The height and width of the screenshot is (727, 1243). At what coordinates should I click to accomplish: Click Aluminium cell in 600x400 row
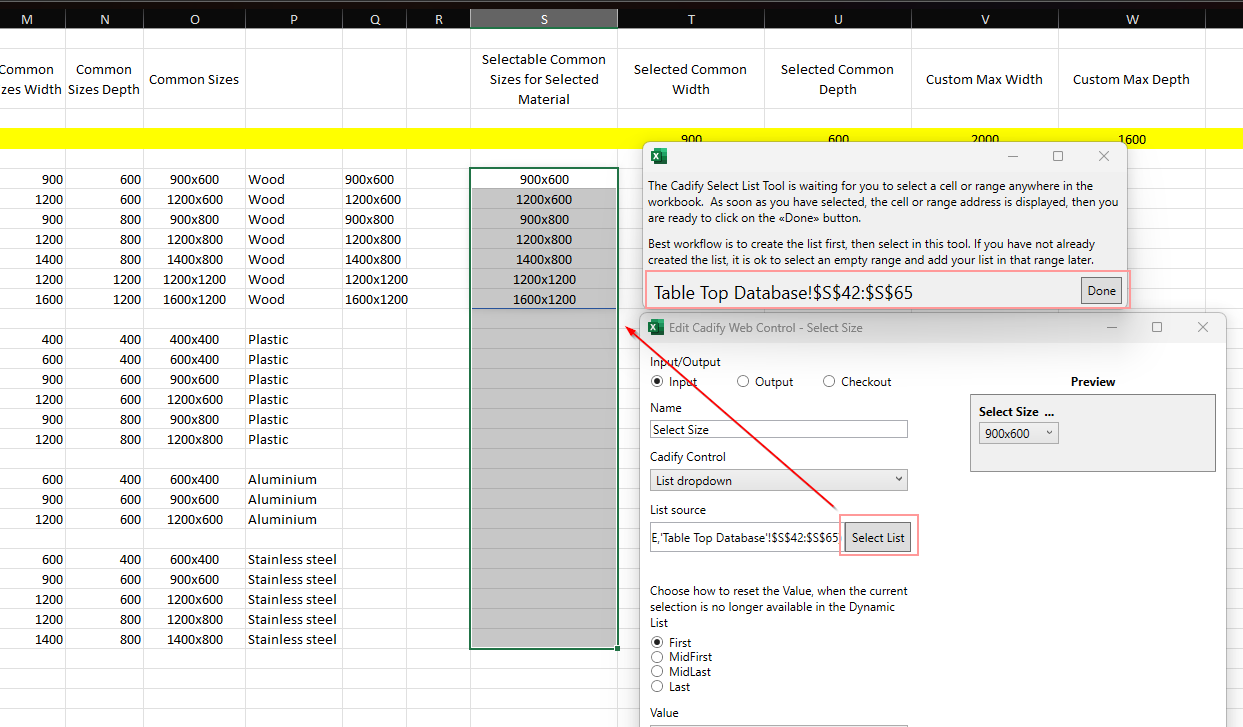(294, 479)
